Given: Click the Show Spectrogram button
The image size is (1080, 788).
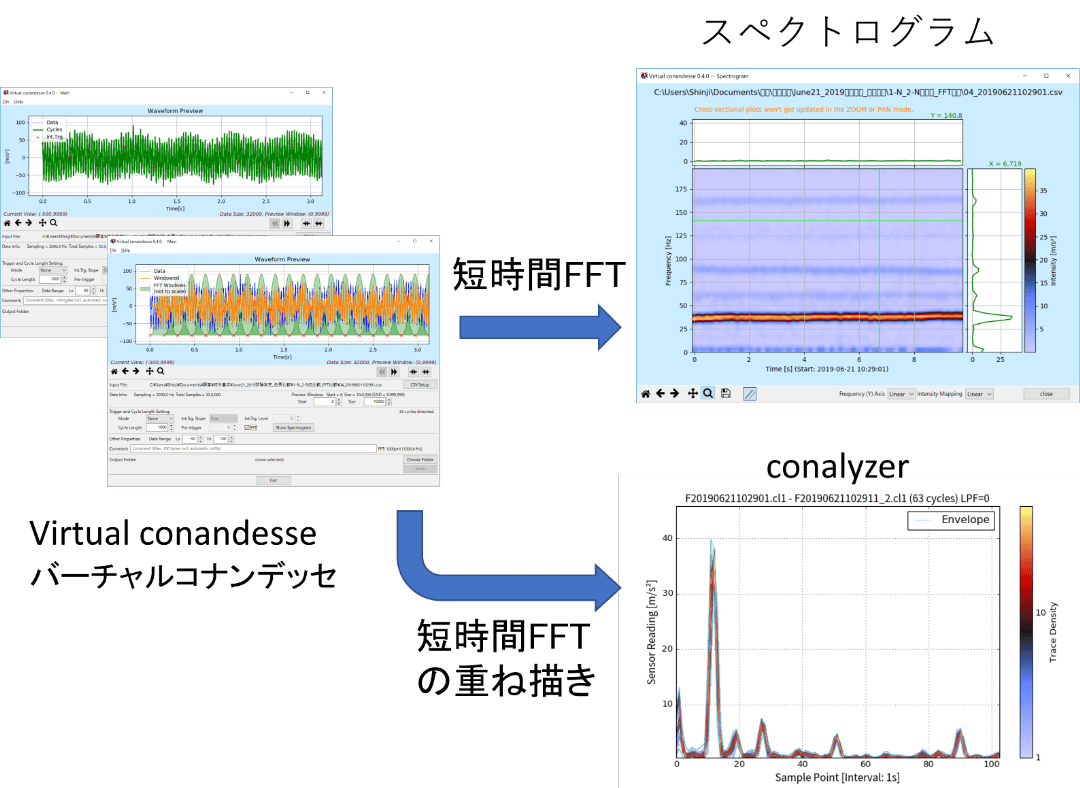Looking at the screenshot, I should pyautogui.click(x=294, y=428).
